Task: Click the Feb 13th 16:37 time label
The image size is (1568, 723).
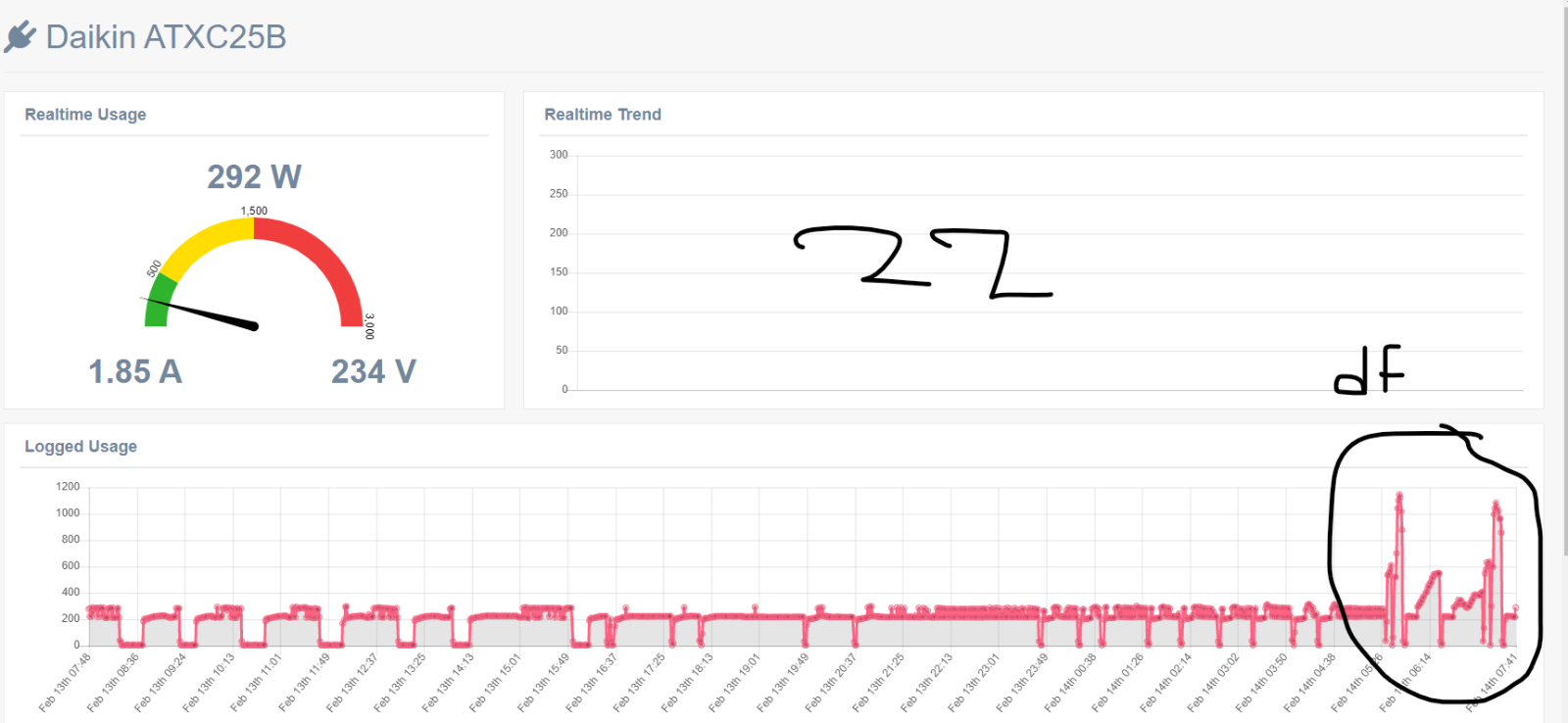Action: tap(592, 683)
